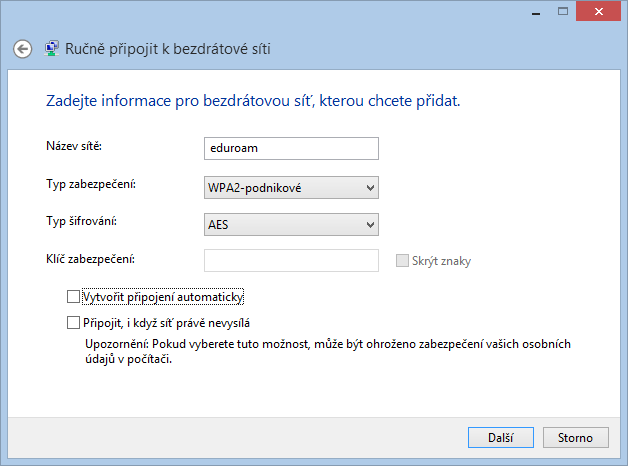
Task: Close the window with red X
Action: (x=598, y=12)
